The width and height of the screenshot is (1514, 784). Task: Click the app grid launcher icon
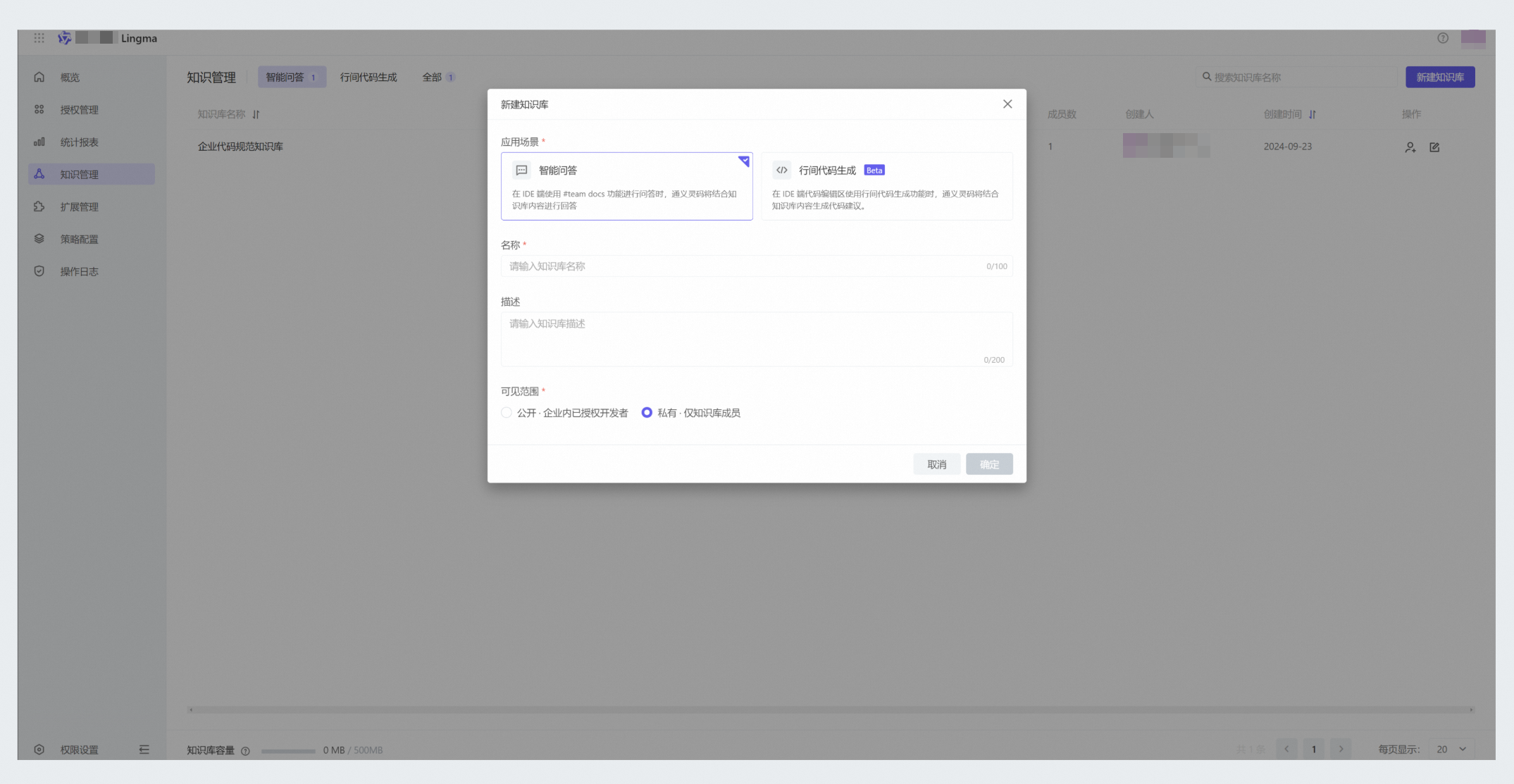coord(39,38)
